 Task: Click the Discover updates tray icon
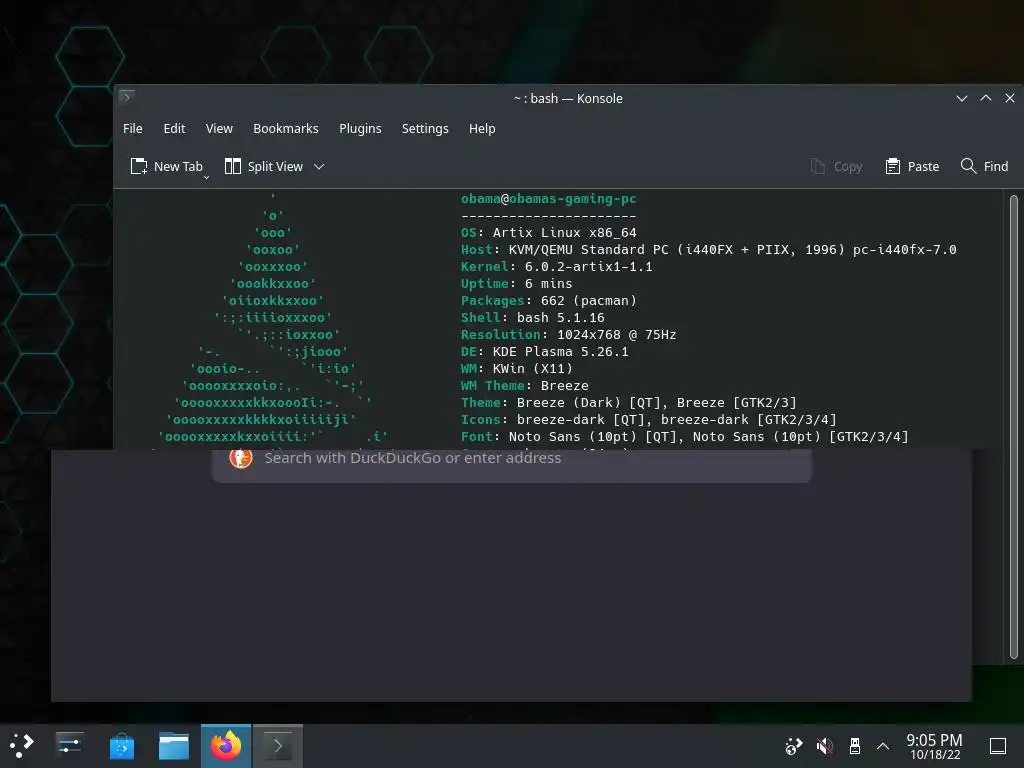tap(793, 746)
